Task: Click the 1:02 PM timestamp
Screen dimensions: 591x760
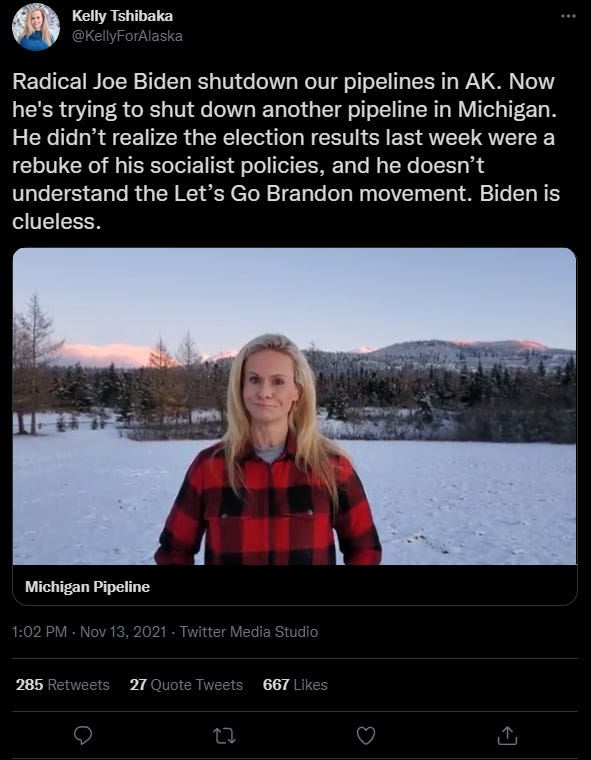Action: tap(39, 632)
